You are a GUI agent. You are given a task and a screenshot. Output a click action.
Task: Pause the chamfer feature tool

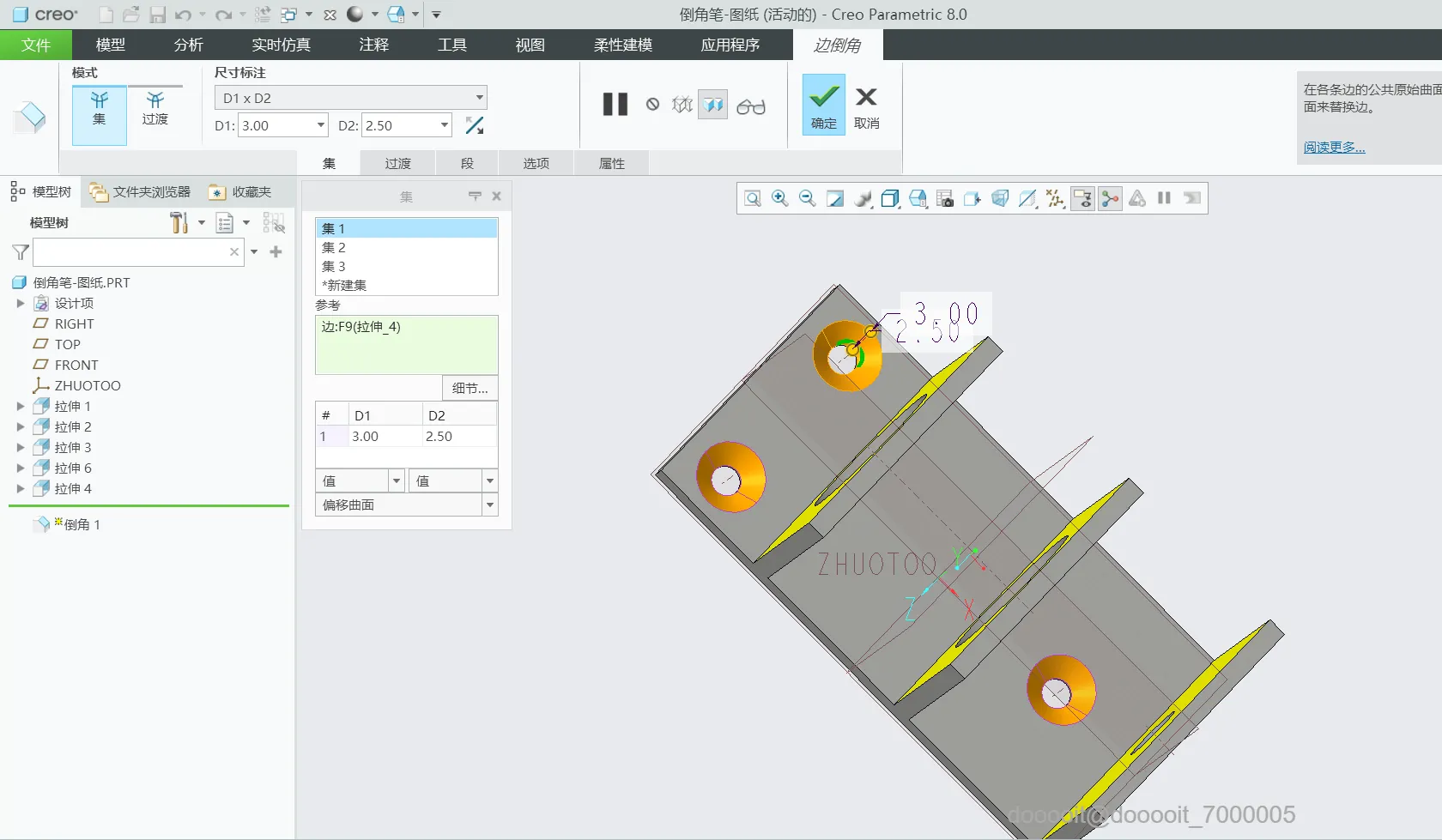click(615, 105)
